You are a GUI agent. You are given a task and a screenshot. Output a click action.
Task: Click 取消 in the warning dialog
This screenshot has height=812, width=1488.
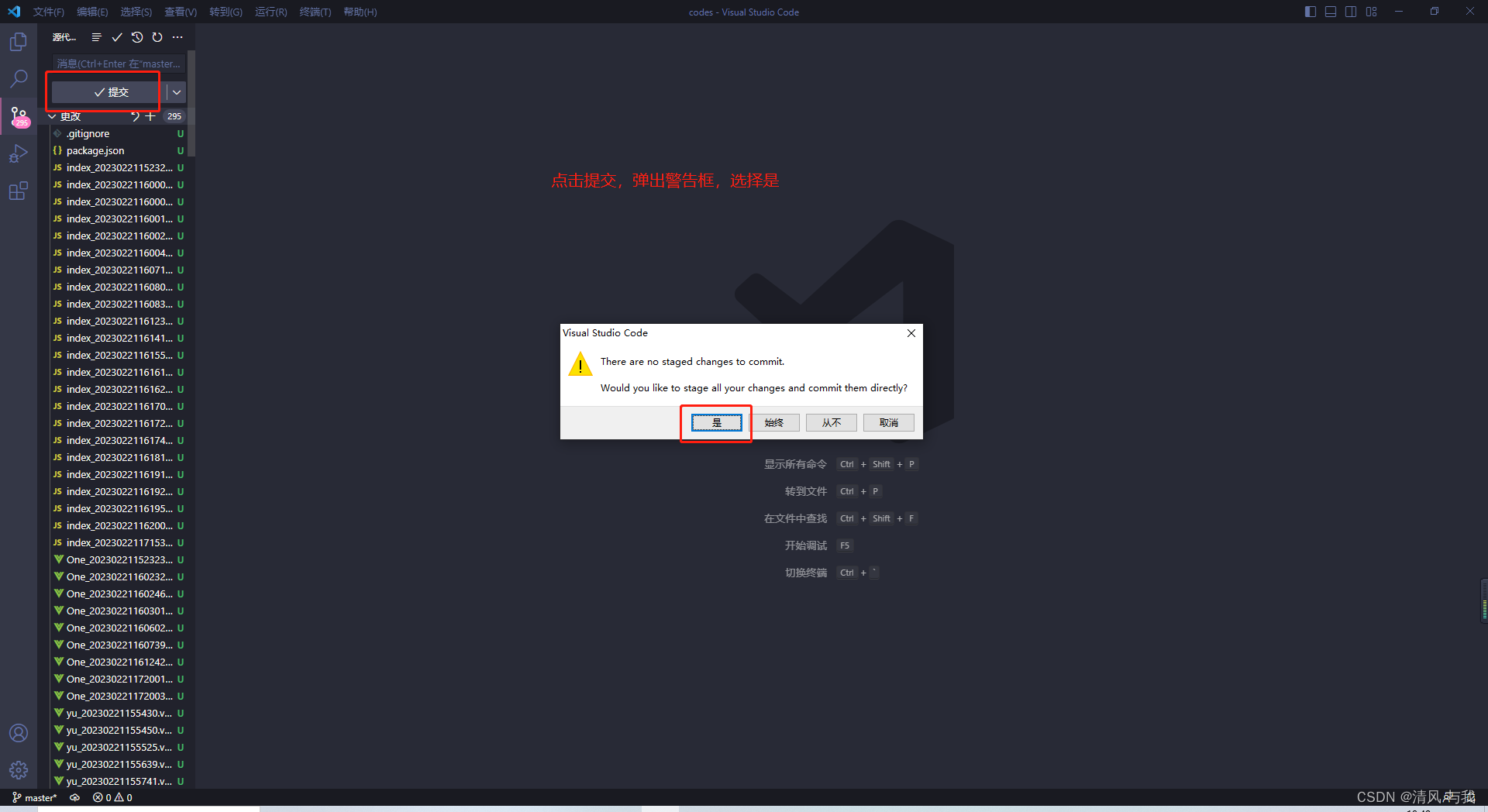pyautogui.click(x=888, y=422)
